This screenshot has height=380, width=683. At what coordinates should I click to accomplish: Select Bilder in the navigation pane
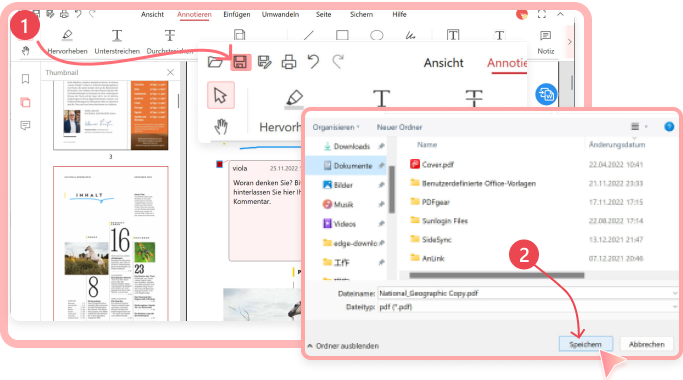pos(343,185)
